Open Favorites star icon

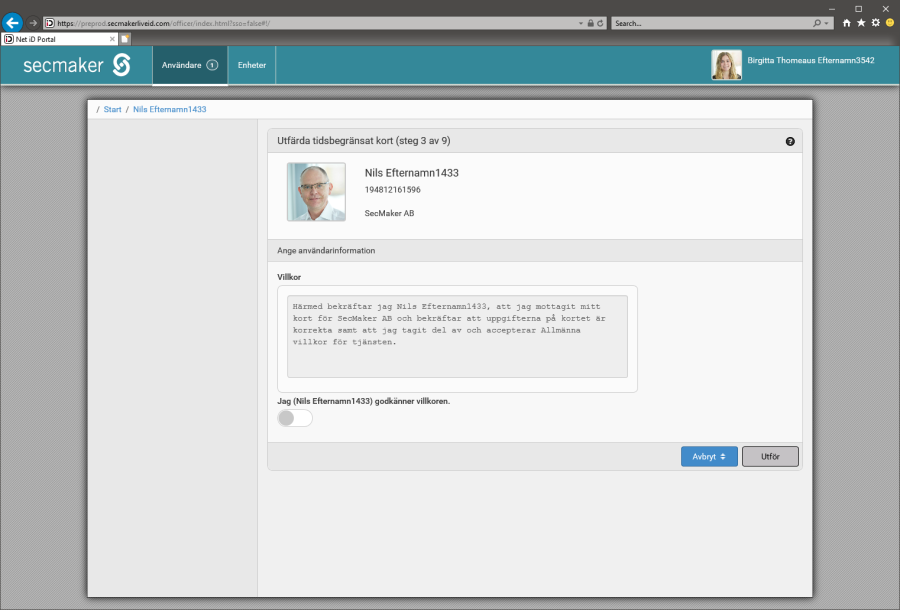point(861,23)
